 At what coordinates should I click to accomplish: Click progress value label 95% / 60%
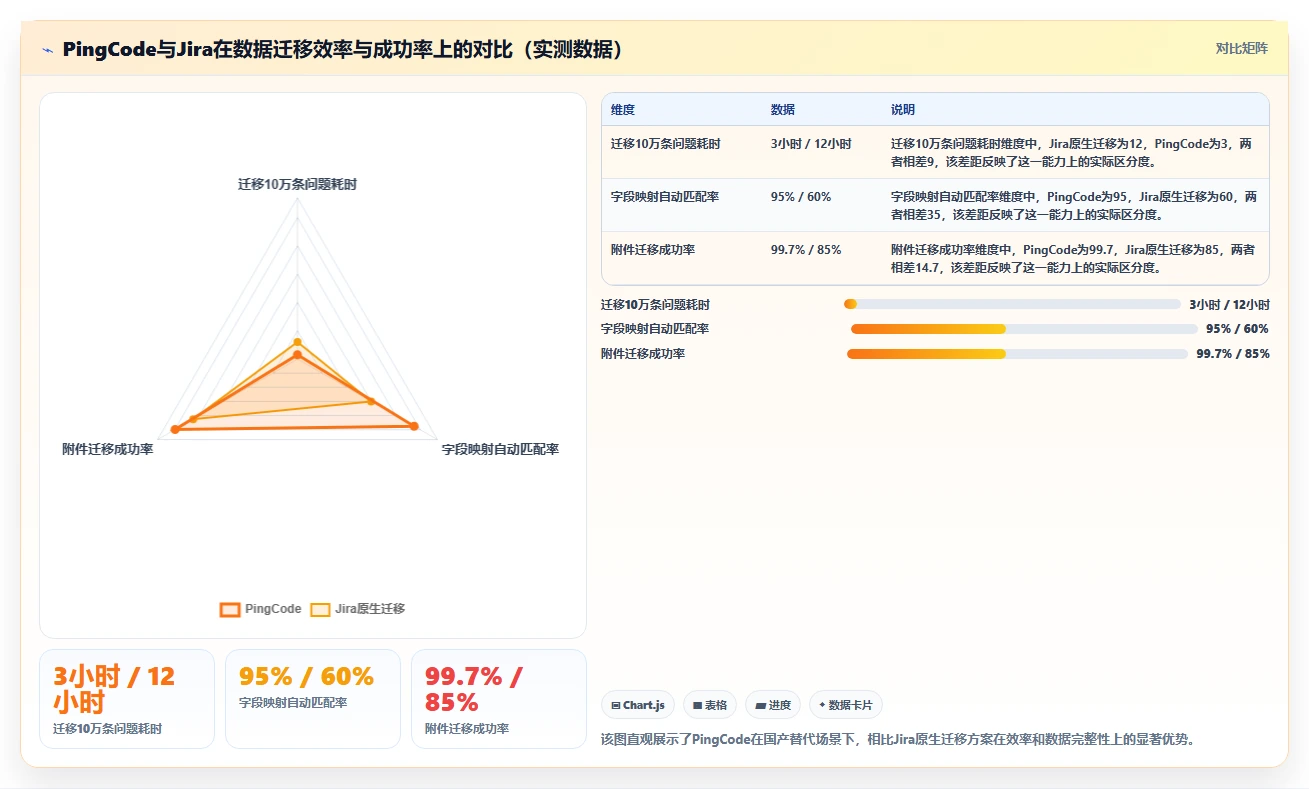(x=1238, y=329)
